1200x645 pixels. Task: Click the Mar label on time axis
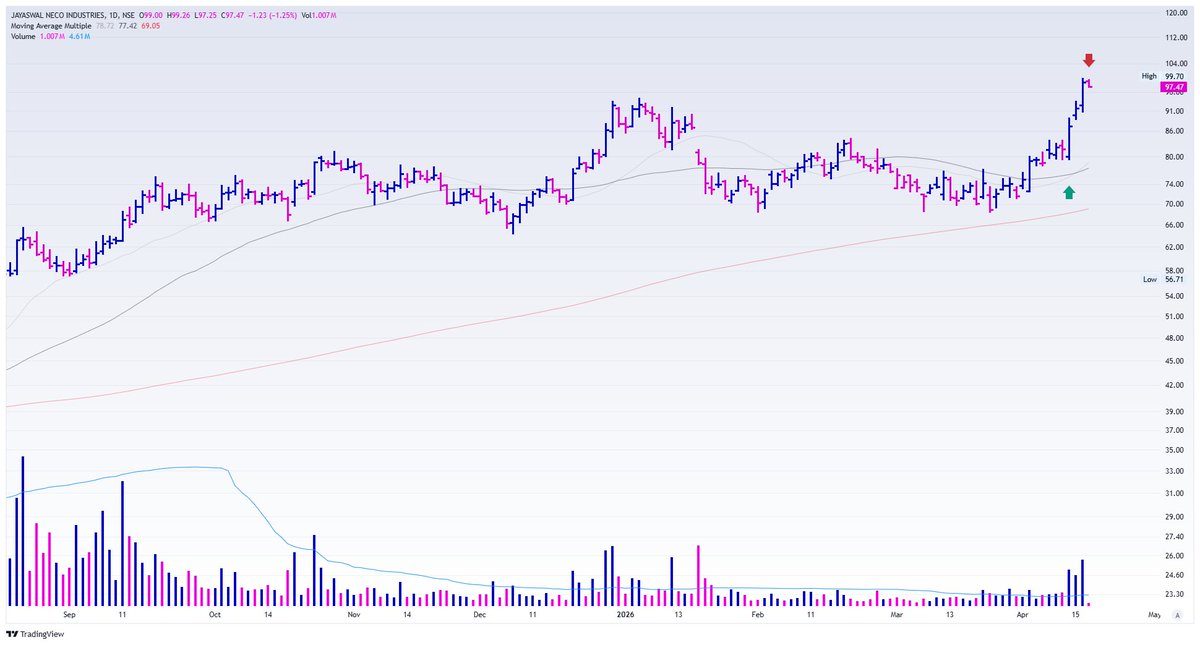point(895,615)
